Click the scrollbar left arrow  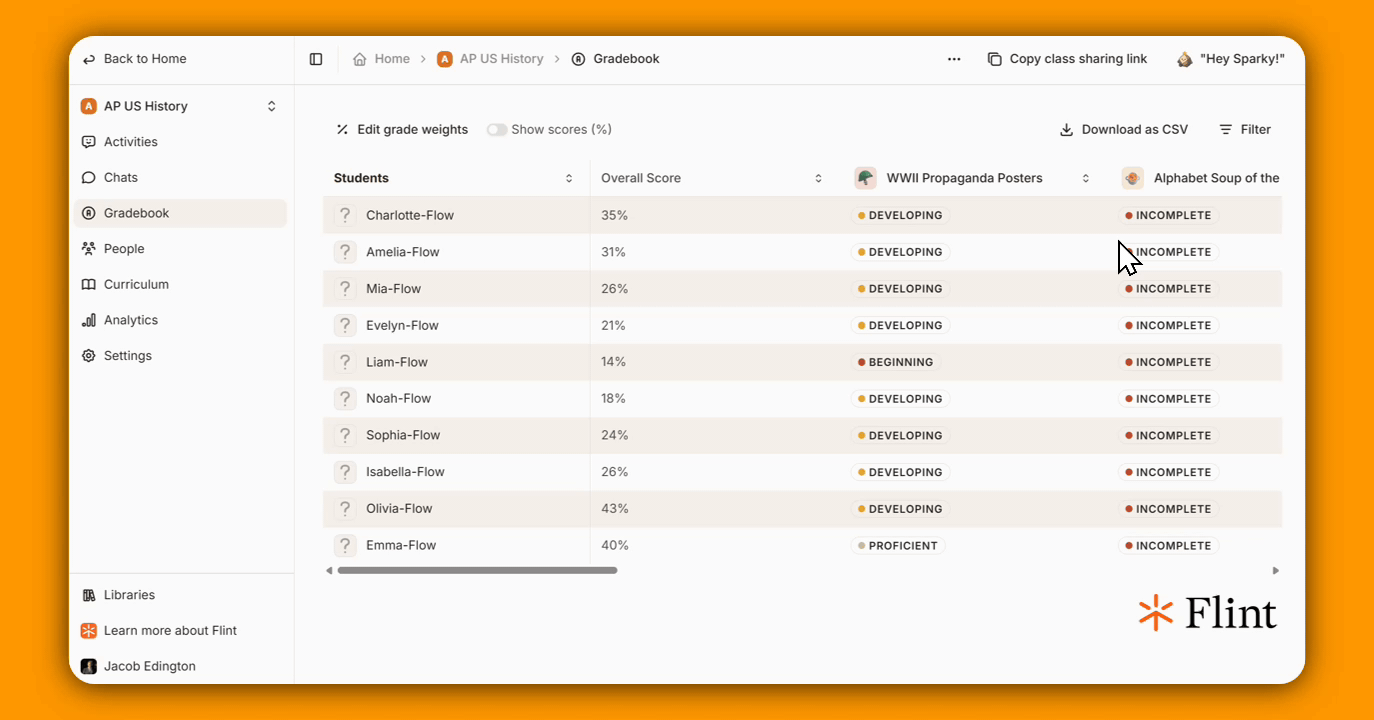(329, 571)
